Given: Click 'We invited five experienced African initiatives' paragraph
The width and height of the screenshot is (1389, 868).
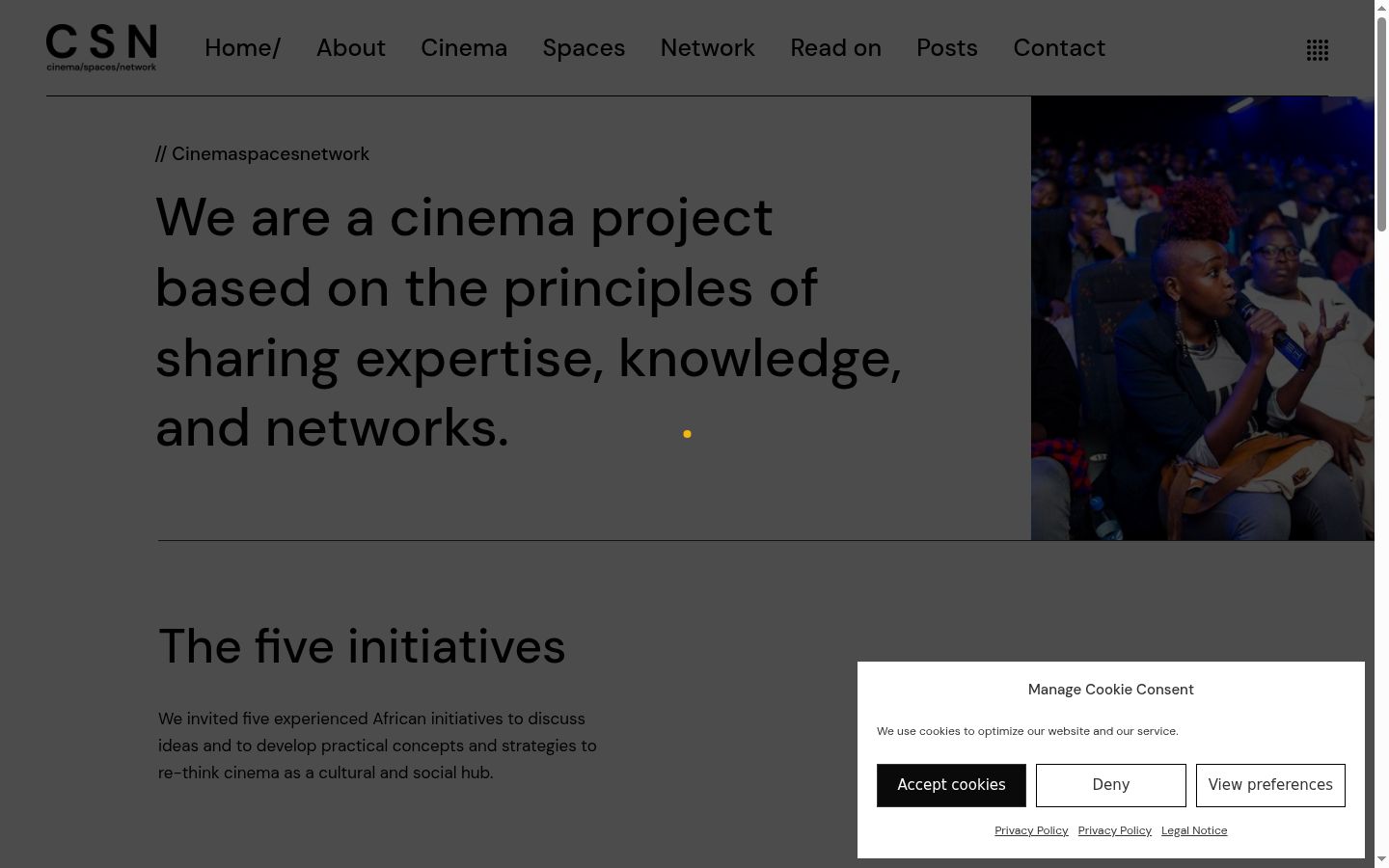Looking at the screenshot, I should click(x=377, y=746).
